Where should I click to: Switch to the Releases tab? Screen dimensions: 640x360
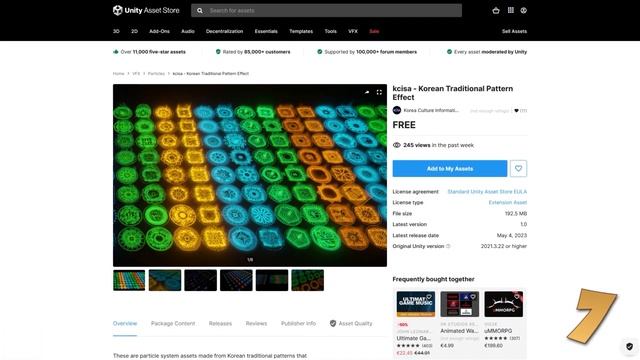pyautogui.click(x=220, y=323)
